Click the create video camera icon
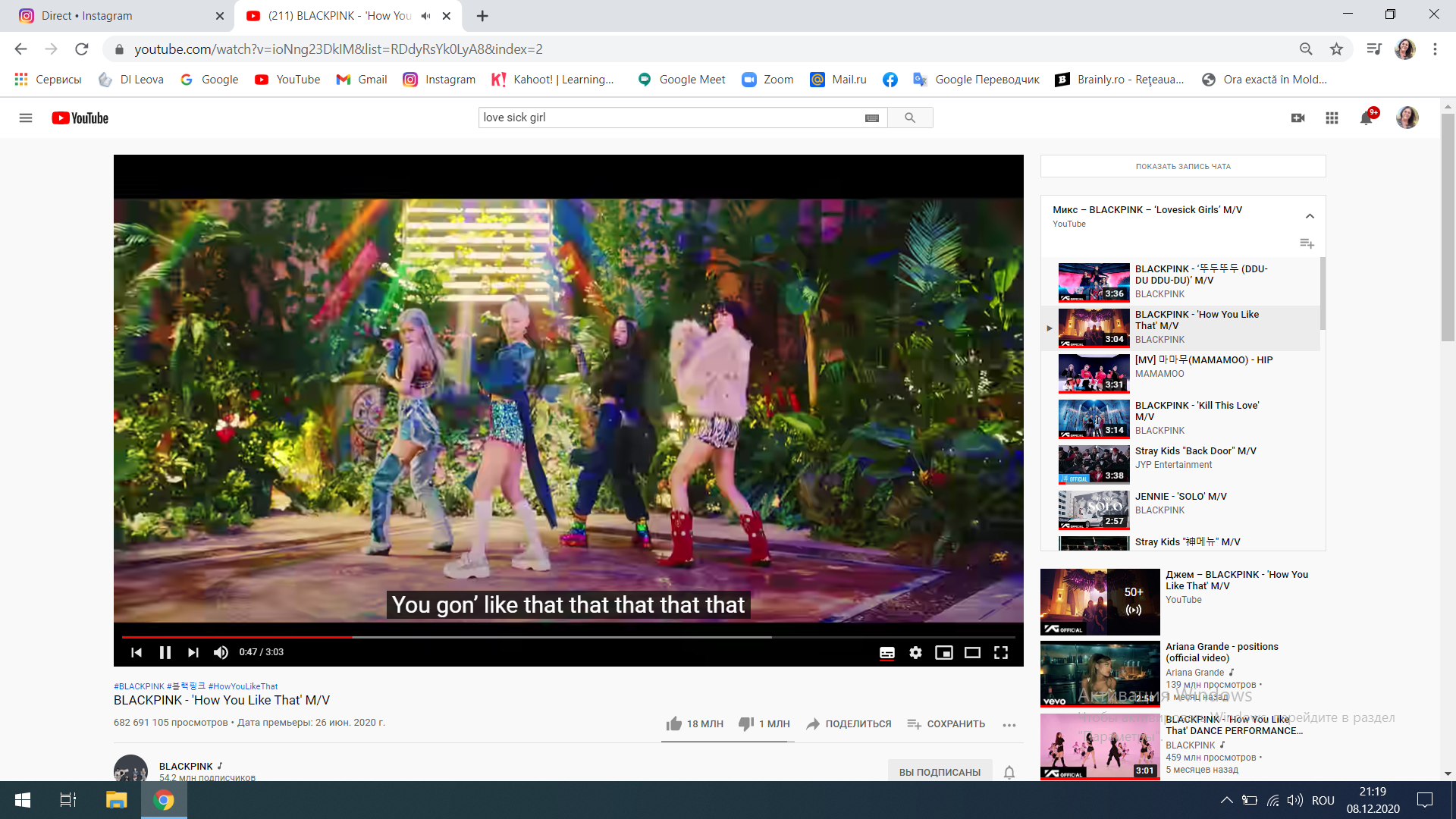1456x819 pixels. coord(1298,118)
